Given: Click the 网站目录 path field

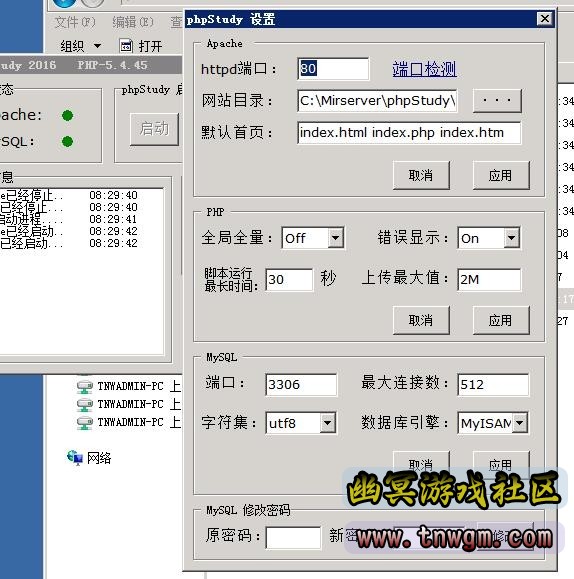Looking at the screenshot, I should tap(377, 100).
